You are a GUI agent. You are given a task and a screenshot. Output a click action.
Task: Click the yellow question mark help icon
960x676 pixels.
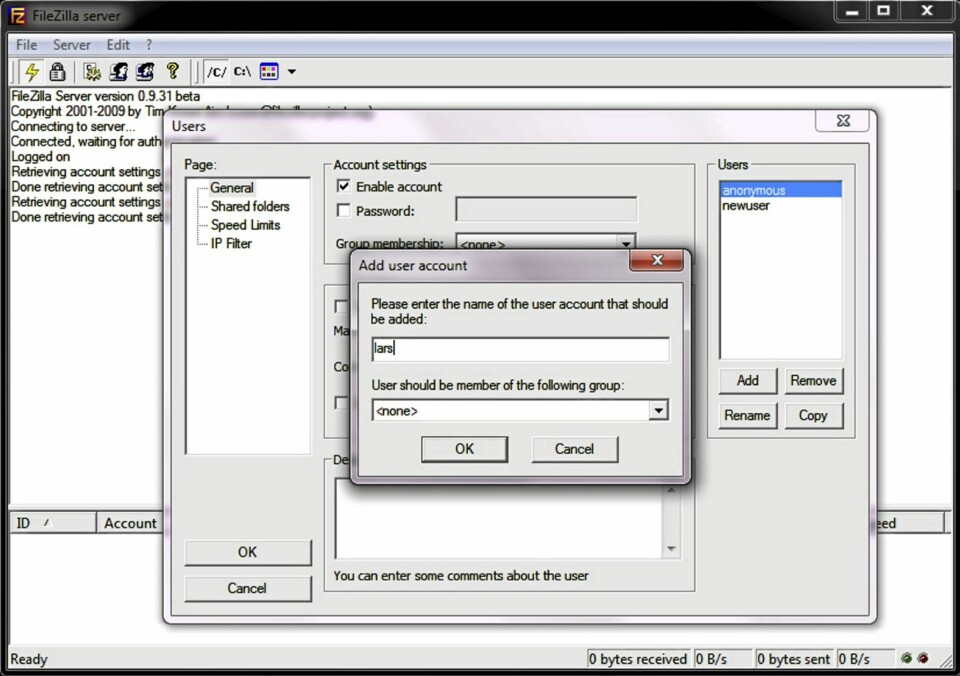pos(172,71)
